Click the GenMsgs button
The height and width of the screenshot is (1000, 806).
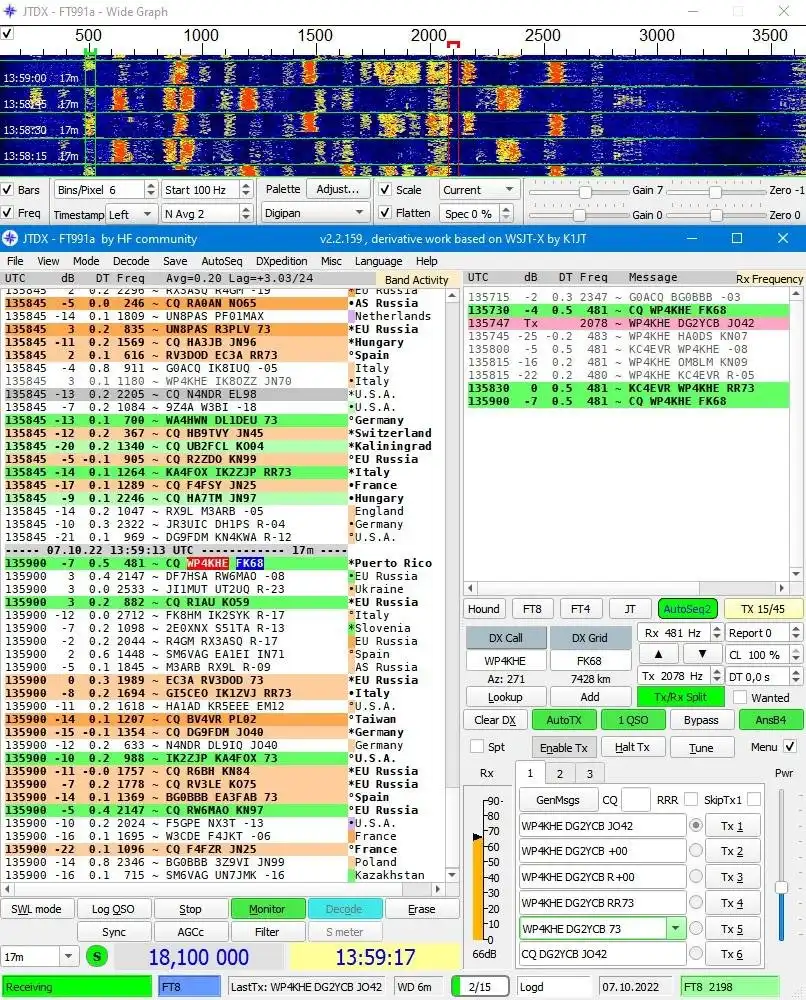click(x=558, y=800)
